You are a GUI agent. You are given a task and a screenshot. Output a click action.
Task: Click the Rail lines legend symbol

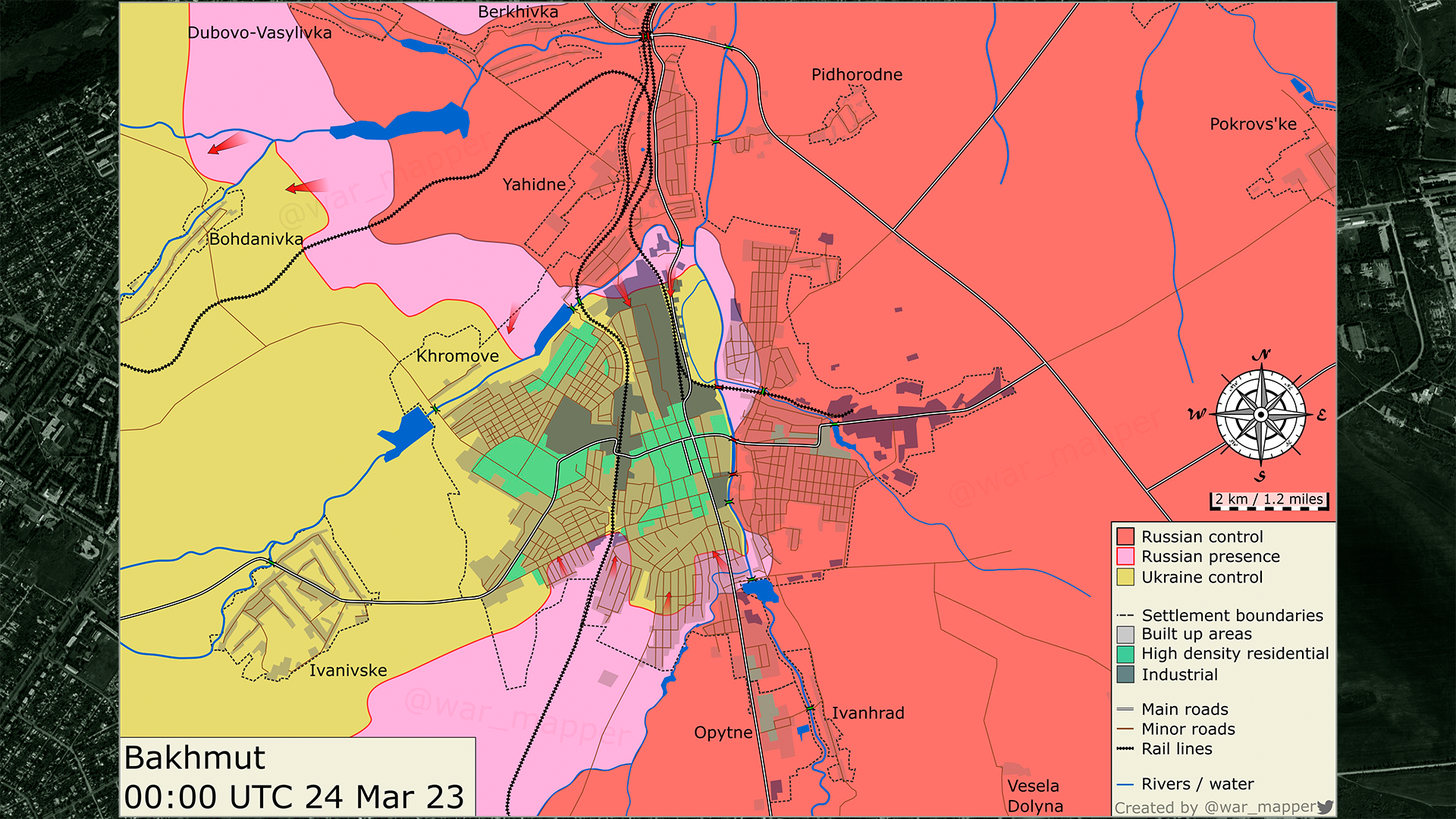point(1125,749)
